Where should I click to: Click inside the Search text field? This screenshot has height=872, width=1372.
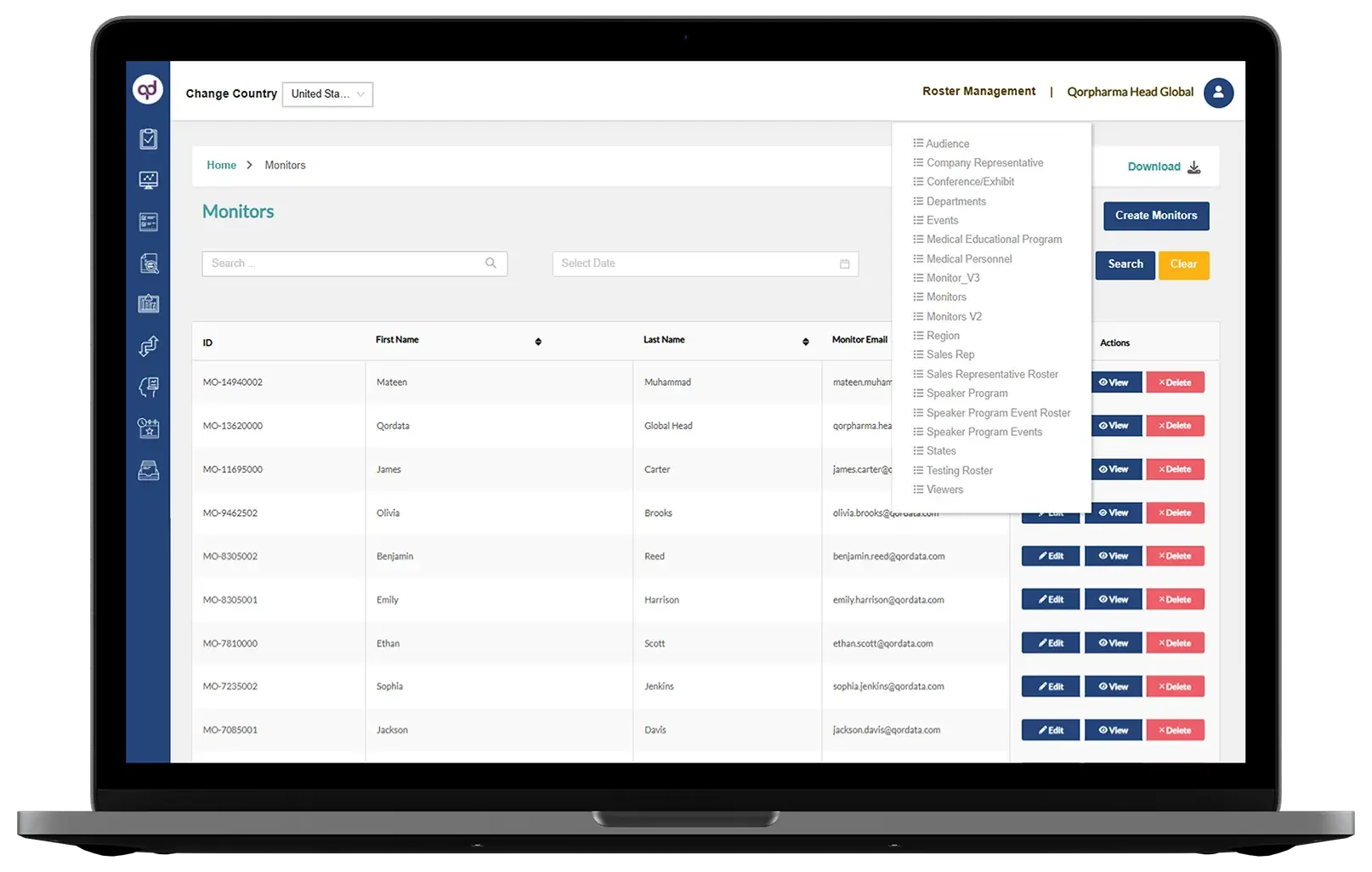[x=354, y=263]
